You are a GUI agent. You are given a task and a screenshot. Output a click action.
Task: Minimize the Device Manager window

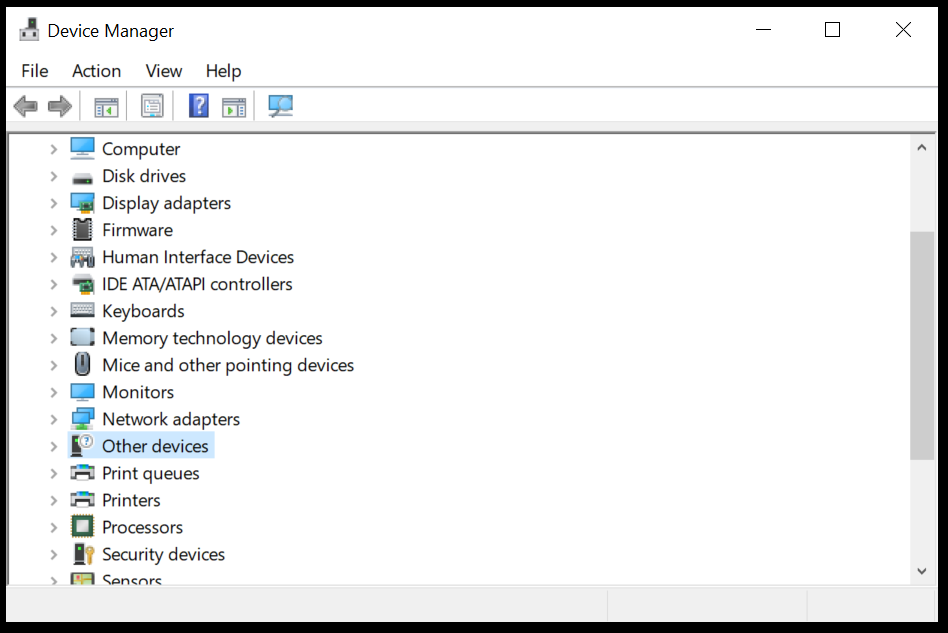coord(764,30)
